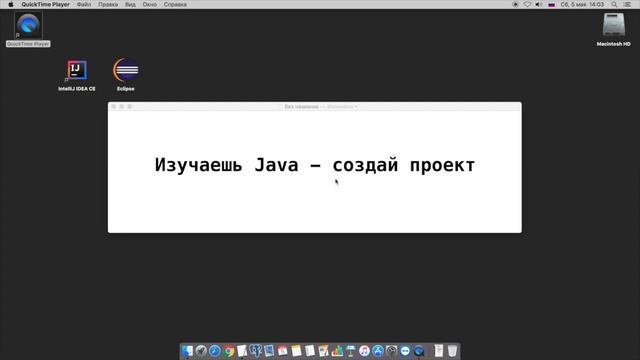
Task: Open the Правка menu
Action: tap(108, 4)
